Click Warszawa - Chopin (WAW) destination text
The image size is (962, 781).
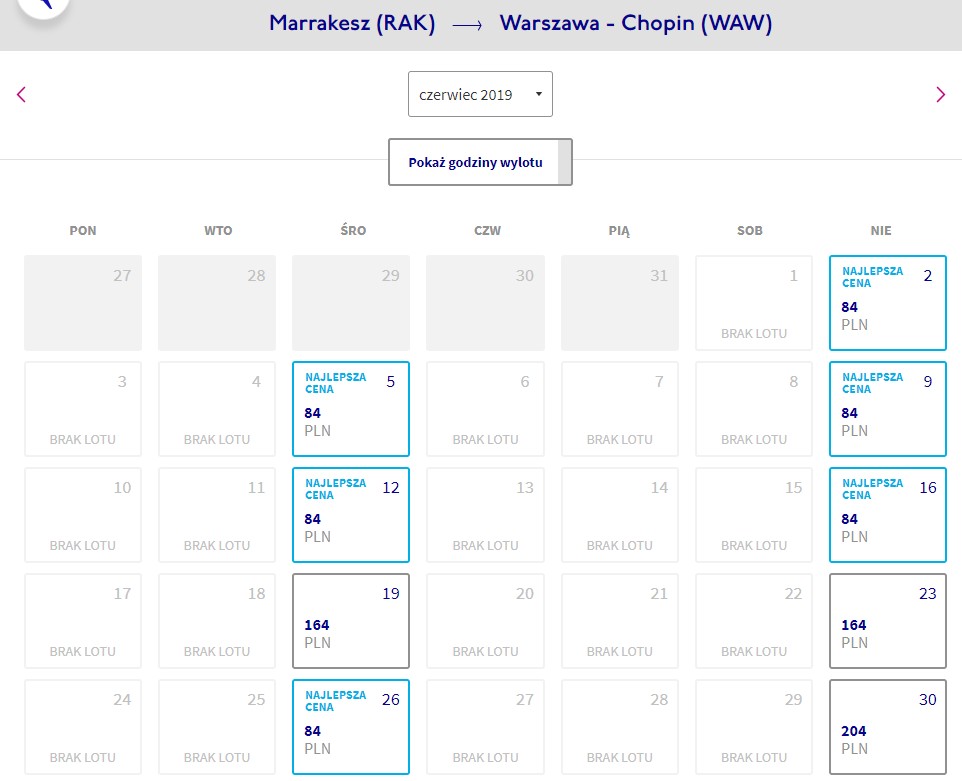click(636, 23)
